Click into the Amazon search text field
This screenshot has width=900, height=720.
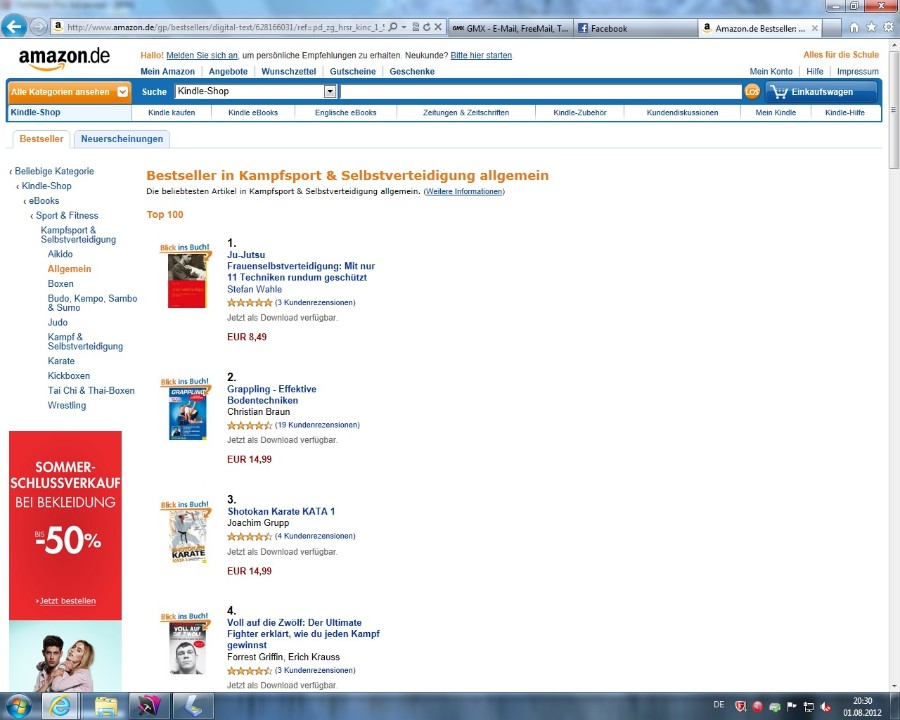[x=541, y=91]
